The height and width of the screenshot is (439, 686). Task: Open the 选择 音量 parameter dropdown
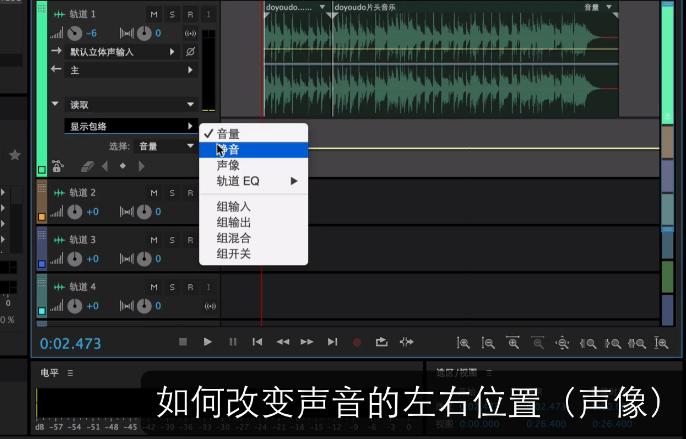tap(166, 146)
